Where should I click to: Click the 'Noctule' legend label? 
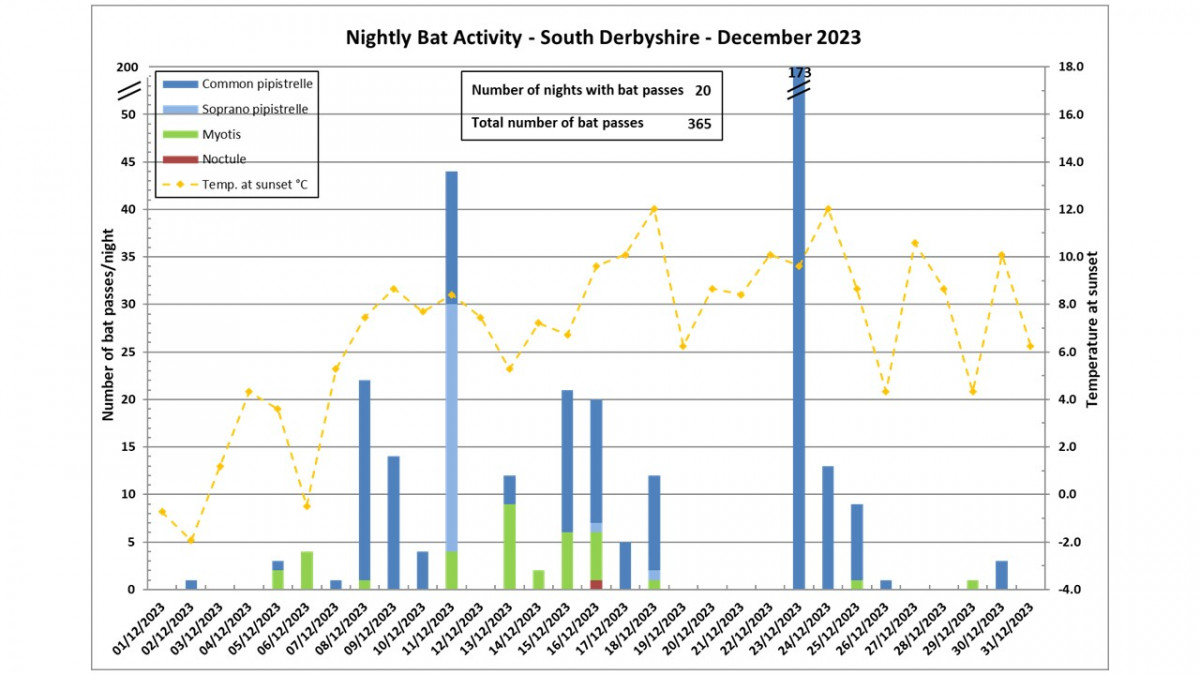[224, 159]
